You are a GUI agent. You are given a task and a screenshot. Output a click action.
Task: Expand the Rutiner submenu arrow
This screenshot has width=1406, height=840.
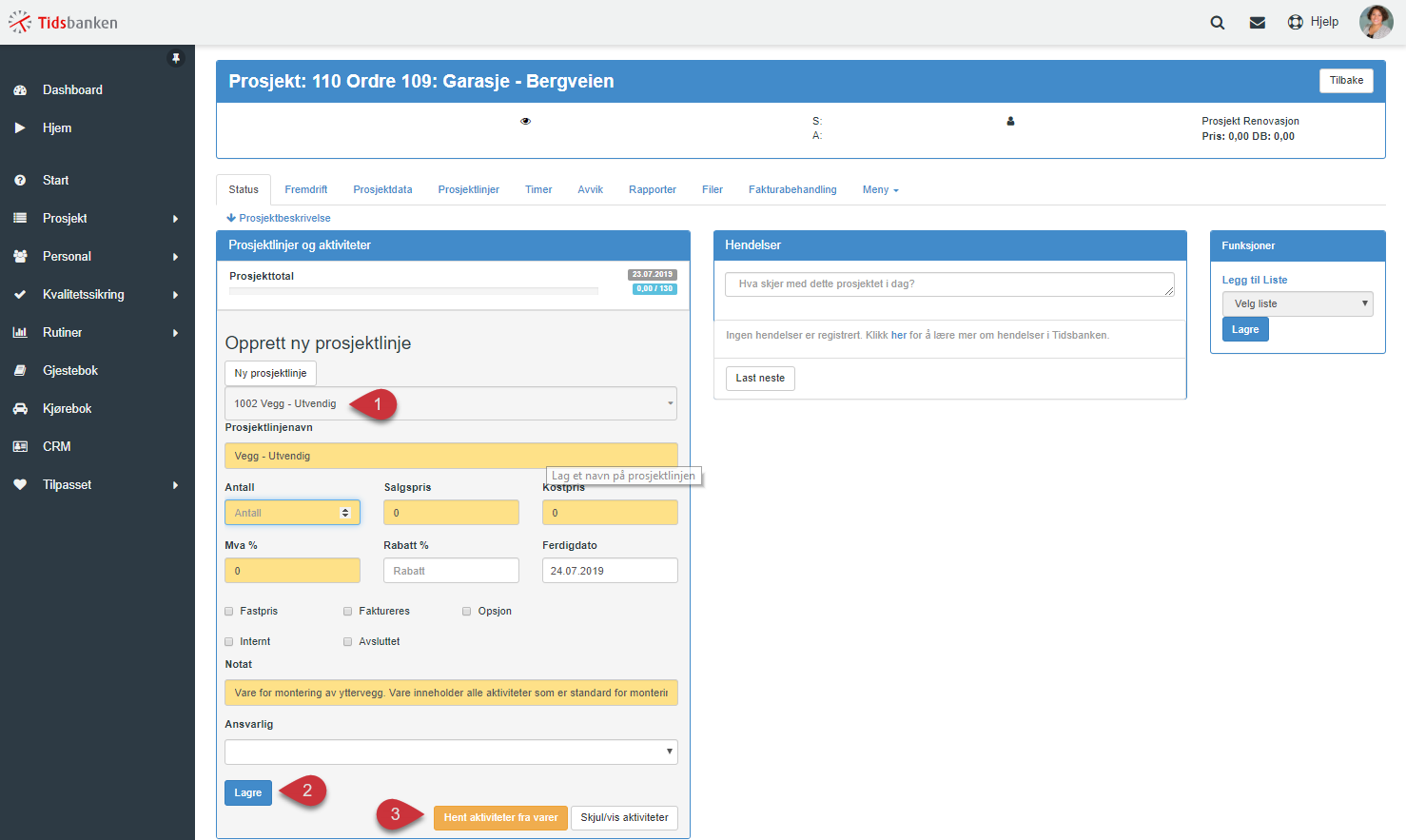[x=175, y=333]
